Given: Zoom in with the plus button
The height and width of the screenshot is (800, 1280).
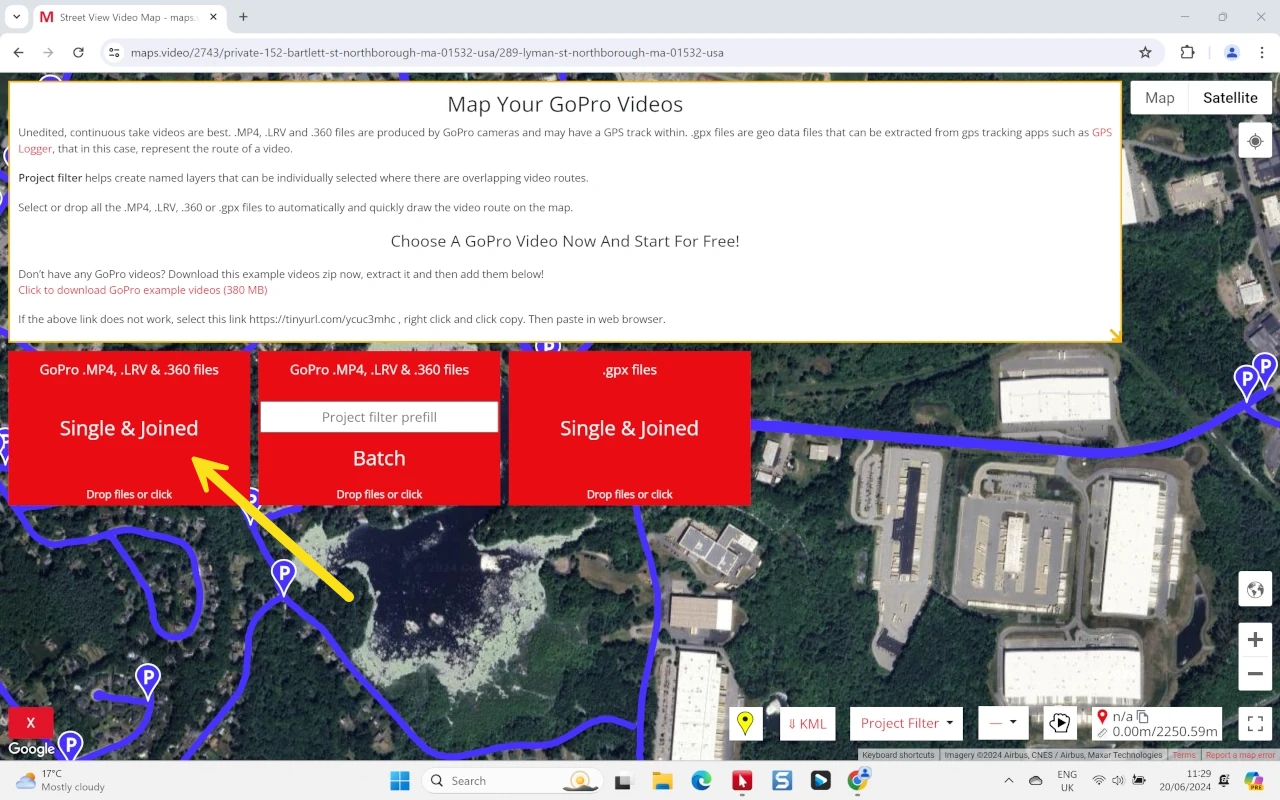Looking at the screenshot, I should [1255, 639].
